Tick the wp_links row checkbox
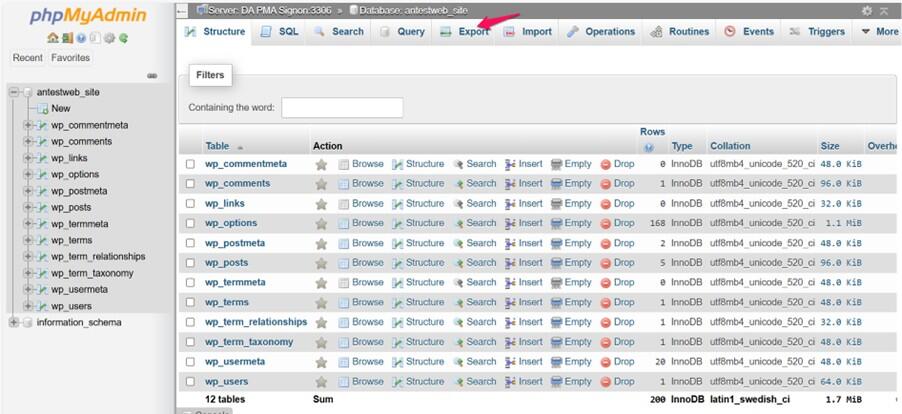The height and width of the screenshot is (414, 902). (190, 204)
